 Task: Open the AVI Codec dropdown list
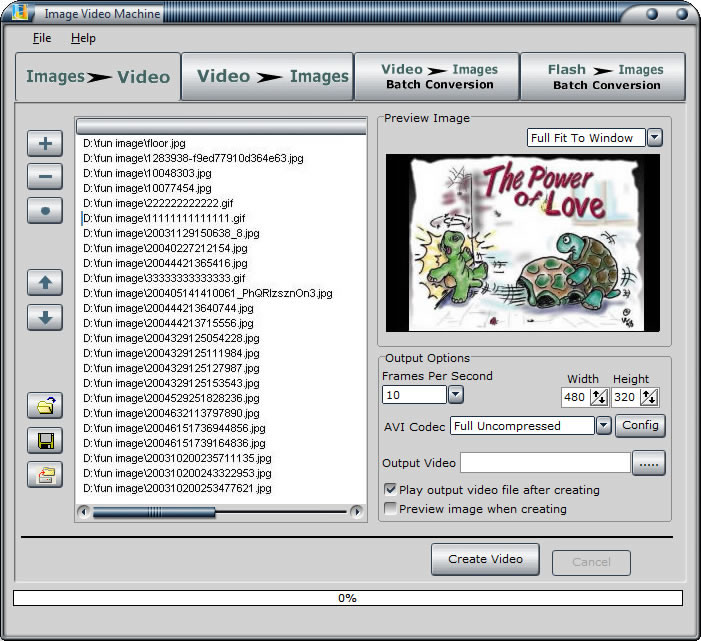pos(603,426)
